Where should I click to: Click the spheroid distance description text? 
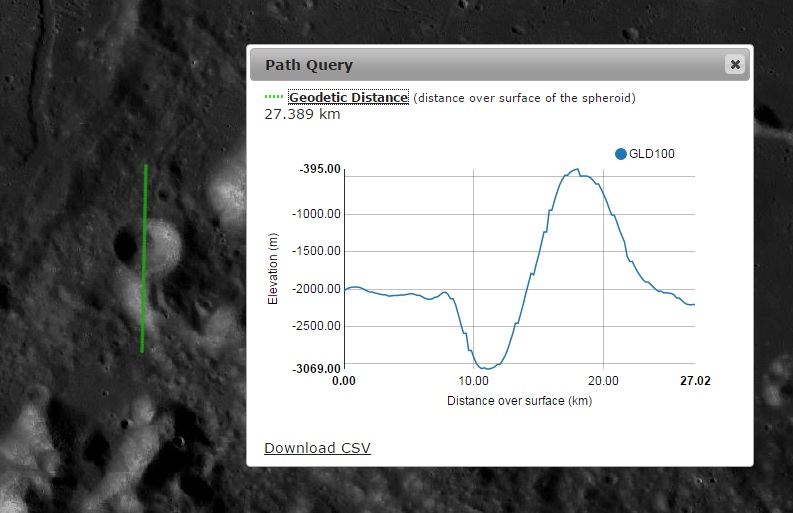coord(524,98)
